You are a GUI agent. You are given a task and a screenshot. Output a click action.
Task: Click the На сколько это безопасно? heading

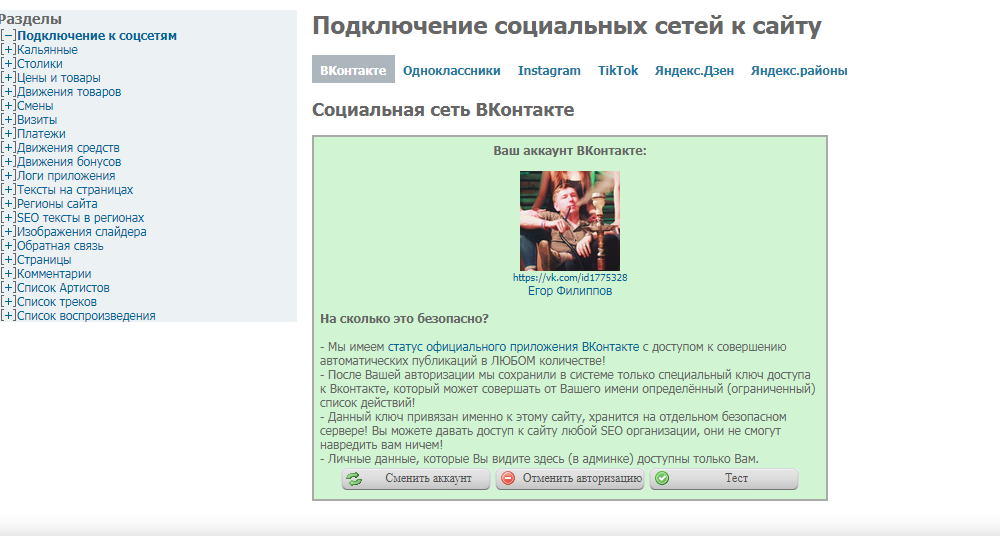[x=404, y=319]
